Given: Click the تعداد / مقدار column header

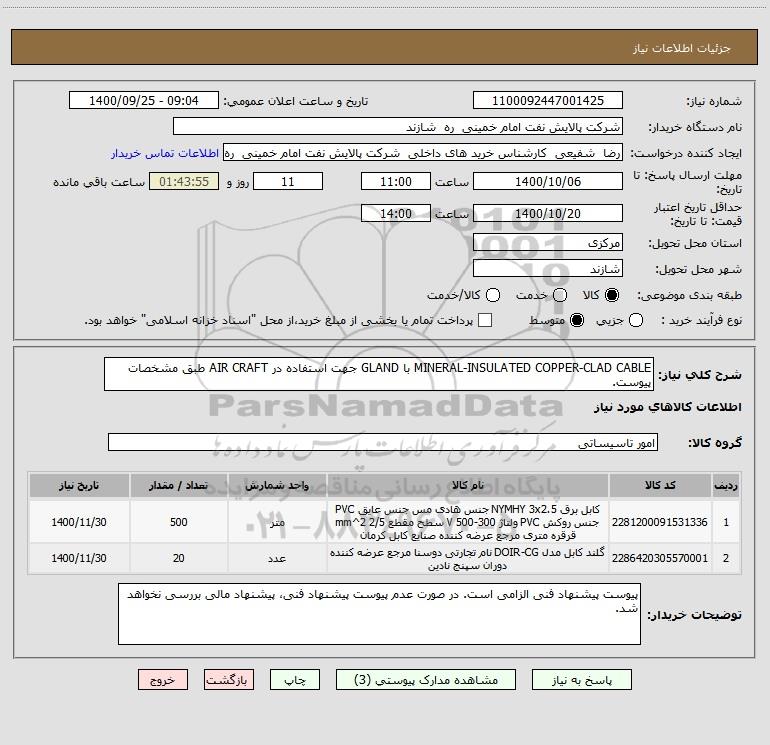Looking at the screenshot, I should pos(179,485).
